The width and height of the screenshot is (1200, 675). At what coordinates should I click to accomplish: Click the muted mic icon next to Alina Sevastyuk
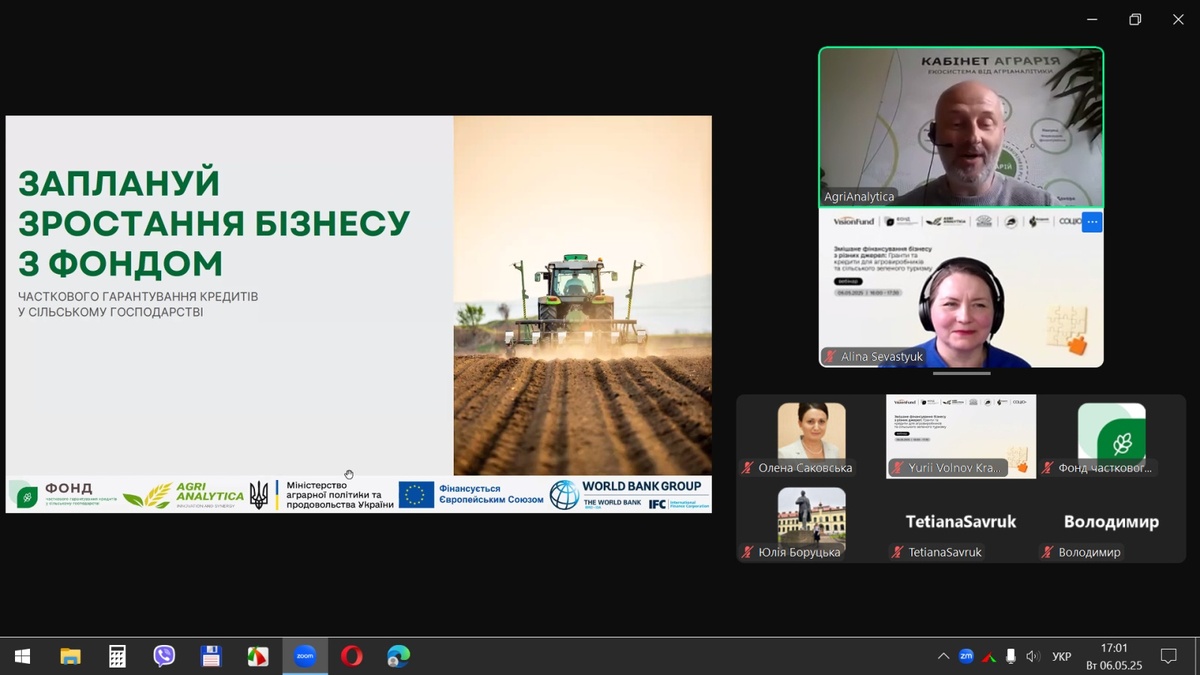point(830,357)
